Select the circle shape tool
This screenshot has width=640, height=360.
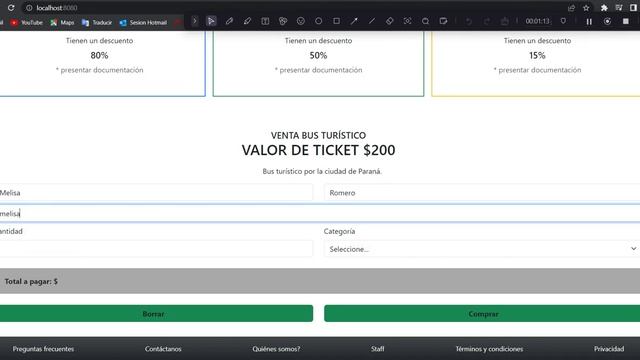[x=319, y=21]
